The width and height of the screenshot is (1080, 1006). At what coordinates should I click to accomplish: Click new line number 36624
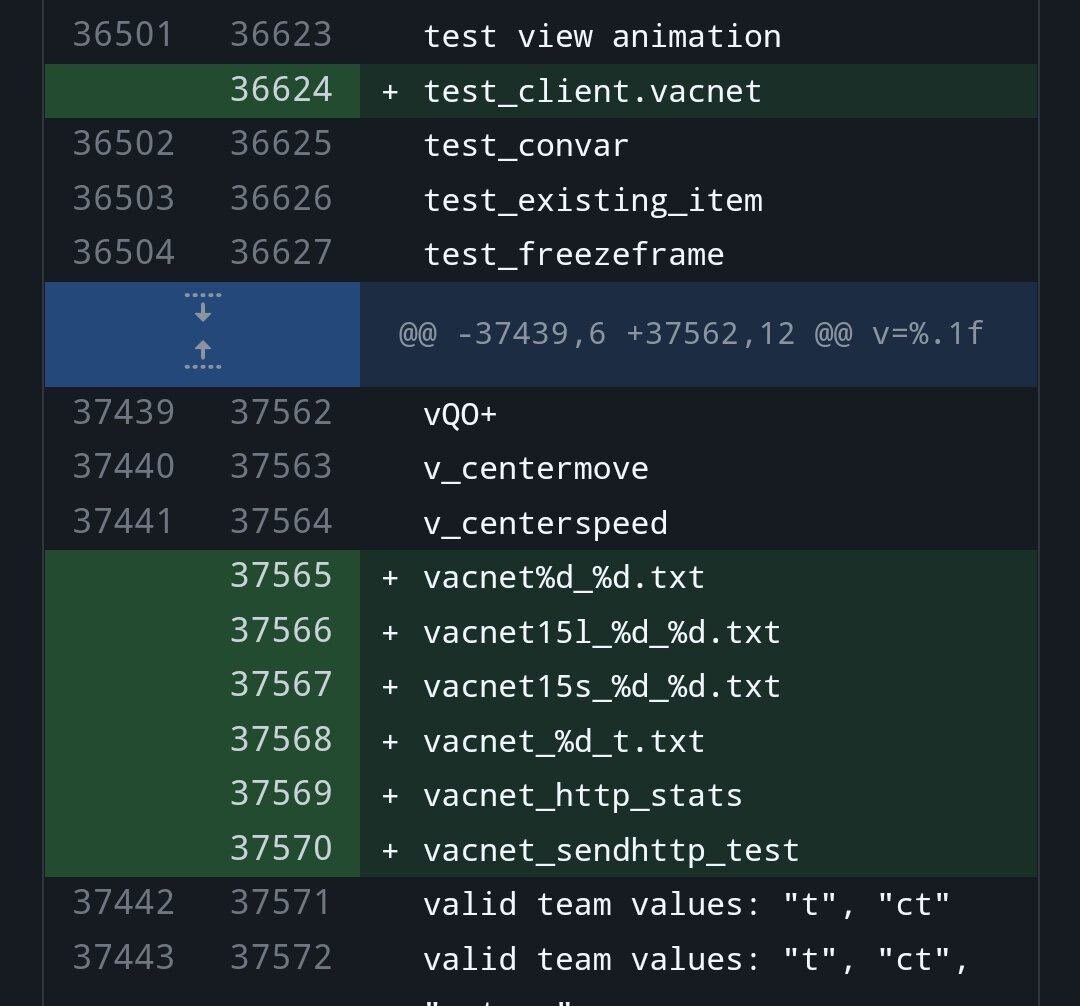click(x=281, y=90)
